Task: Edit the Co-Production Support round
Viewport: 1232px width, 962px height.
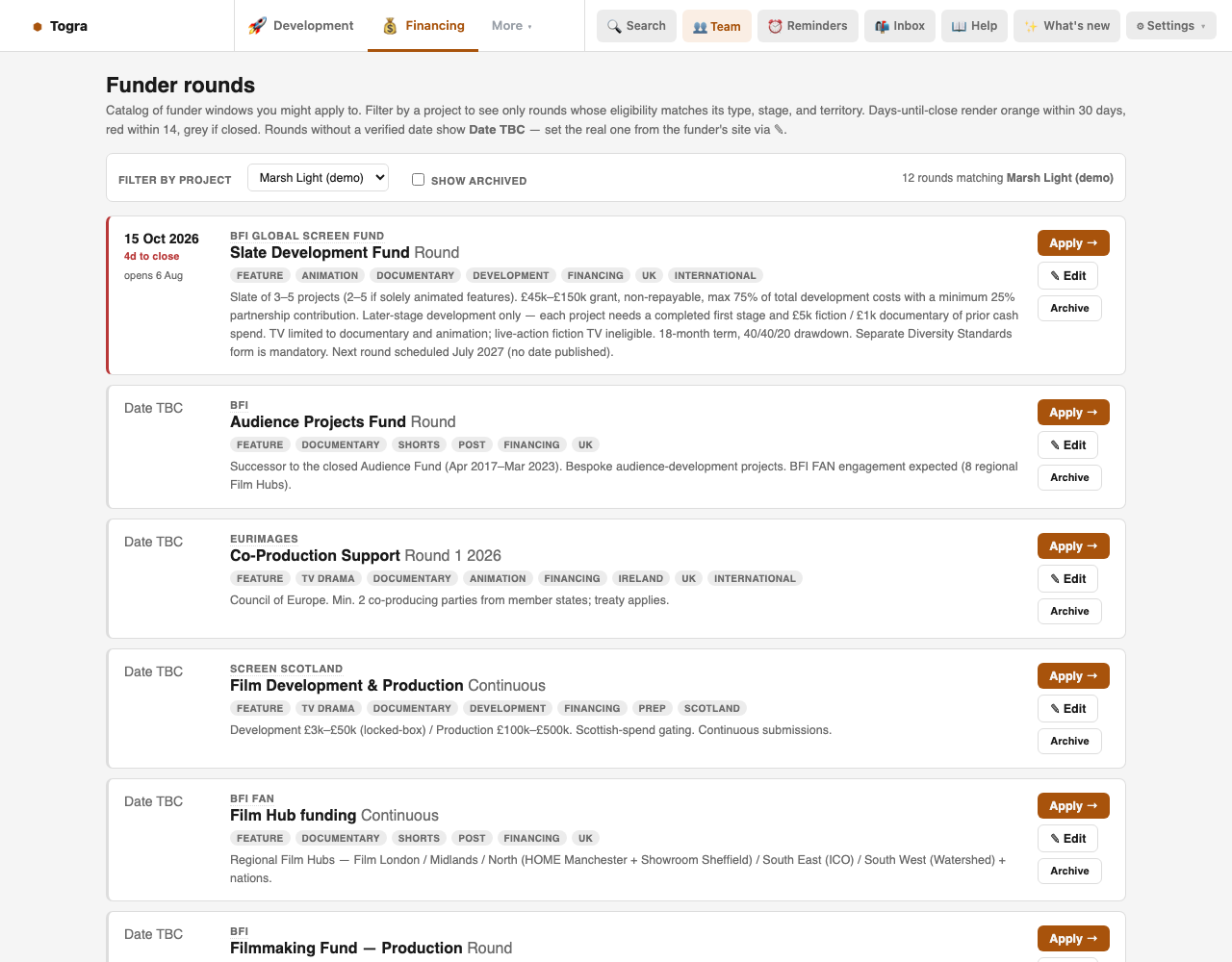Action: pyautogui.click(x=1068, y=579)
